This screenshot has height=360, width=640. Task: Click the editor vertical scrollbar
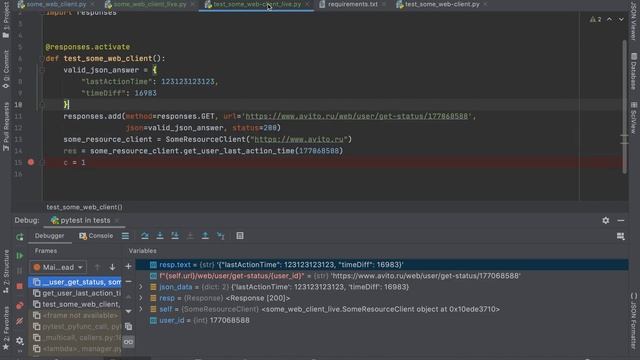[x=624, y=107]
